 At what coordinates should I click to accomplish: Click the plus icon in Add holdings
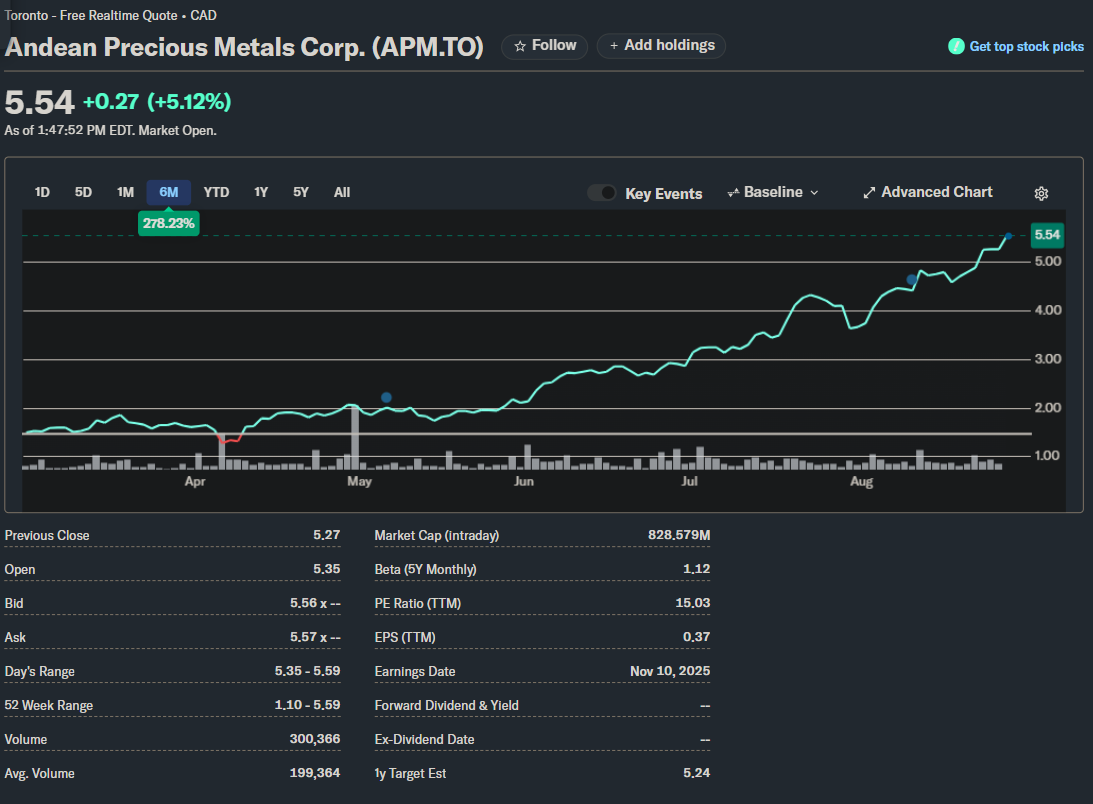click(614, 46)
